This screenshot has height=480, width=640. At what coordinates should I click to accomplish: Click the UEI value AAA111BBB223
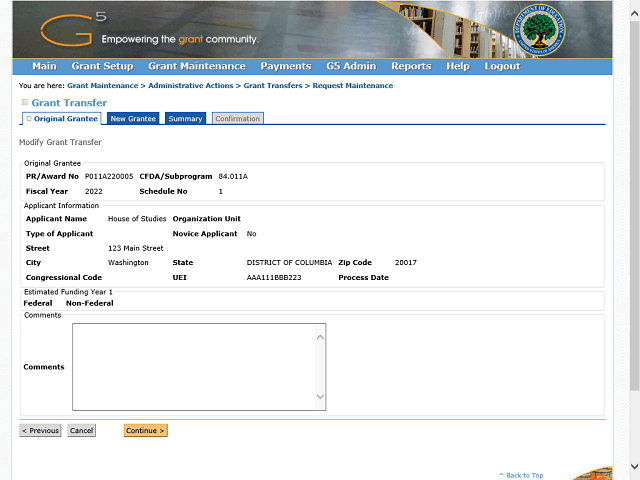(274, 278)
